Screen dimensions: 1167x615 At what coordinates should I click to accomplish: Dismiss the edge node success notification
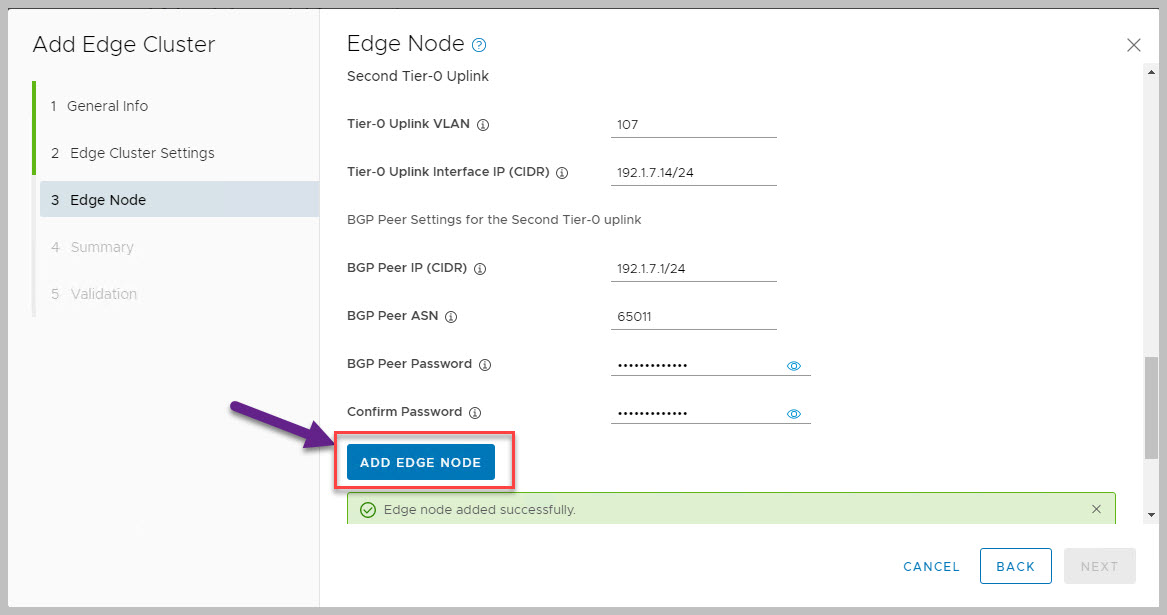coord(1096,509)
